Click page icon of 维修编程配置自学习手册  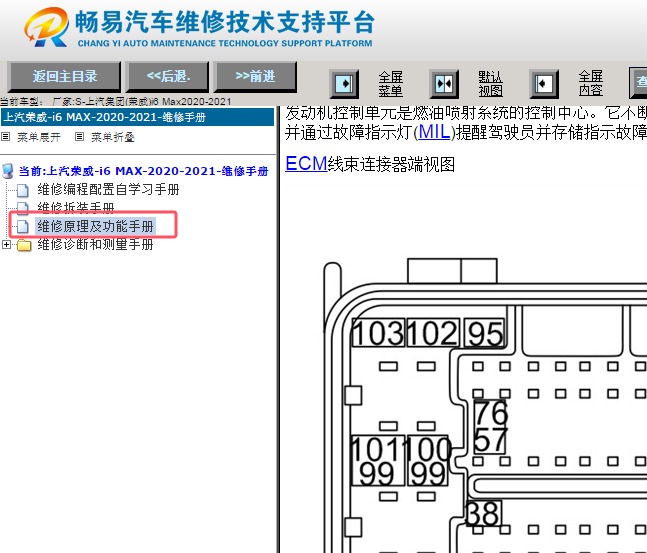click(23, 190)
